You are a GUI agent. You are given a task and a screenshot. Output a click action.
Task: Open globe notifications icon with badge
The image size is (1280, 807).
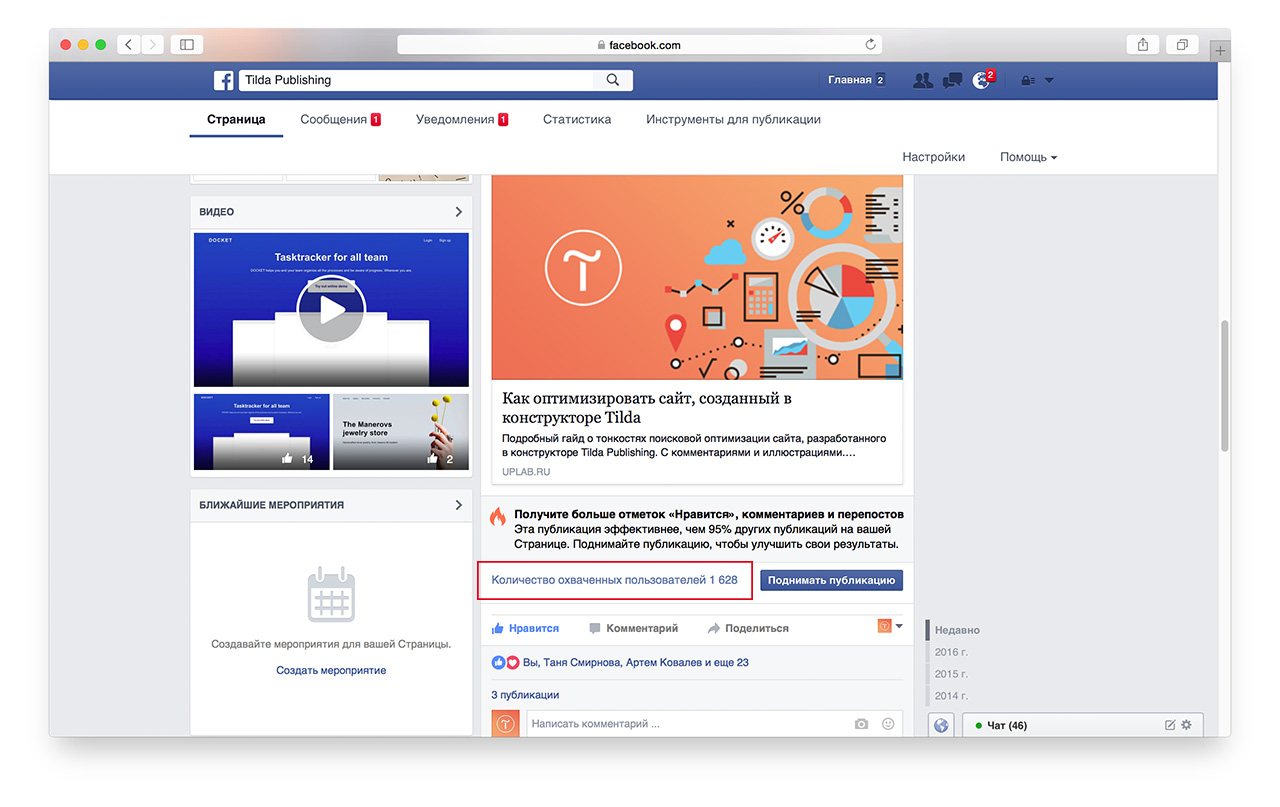click(x=981, y=81)
